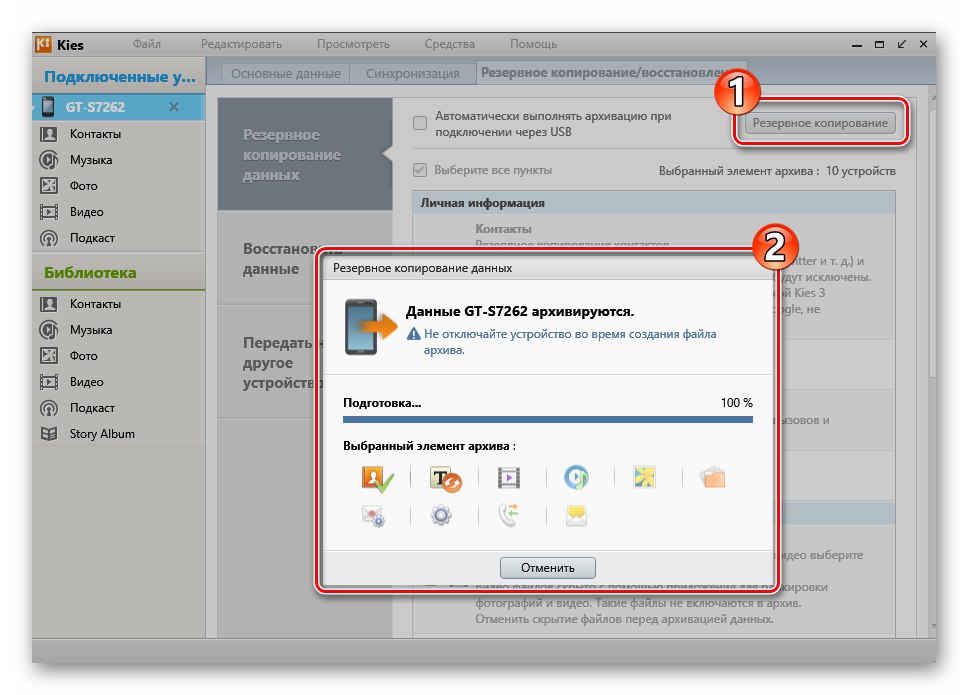Viewport: 968px width, 695px height.
Task: Click the phone with arrow icon in backup dialog
Action: pyautogui.click(x=370, y=327)
